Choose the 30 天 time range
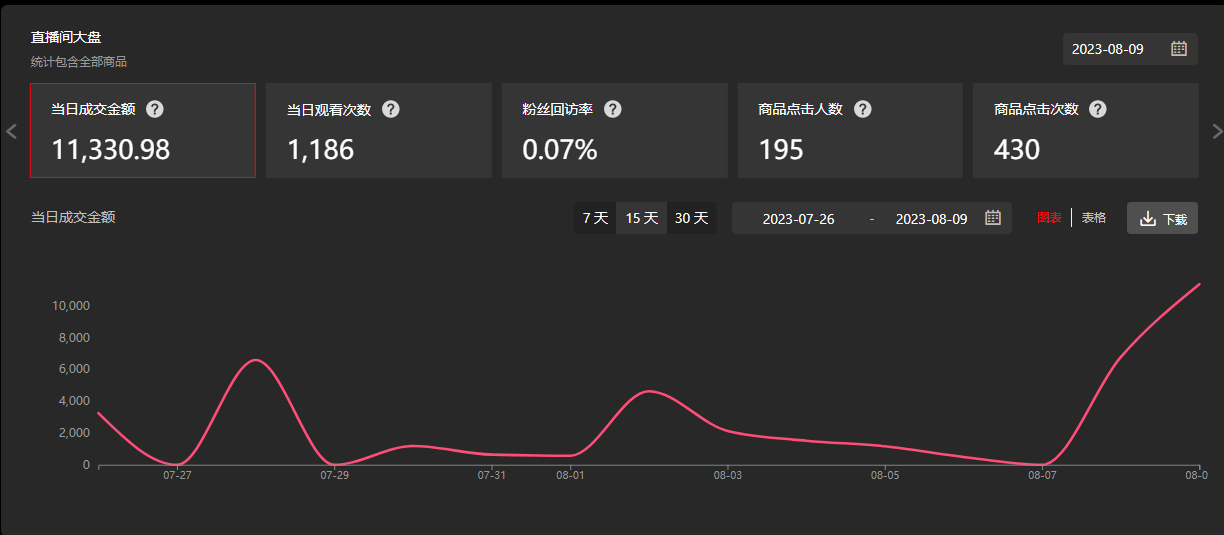 (x=691, y=218)
